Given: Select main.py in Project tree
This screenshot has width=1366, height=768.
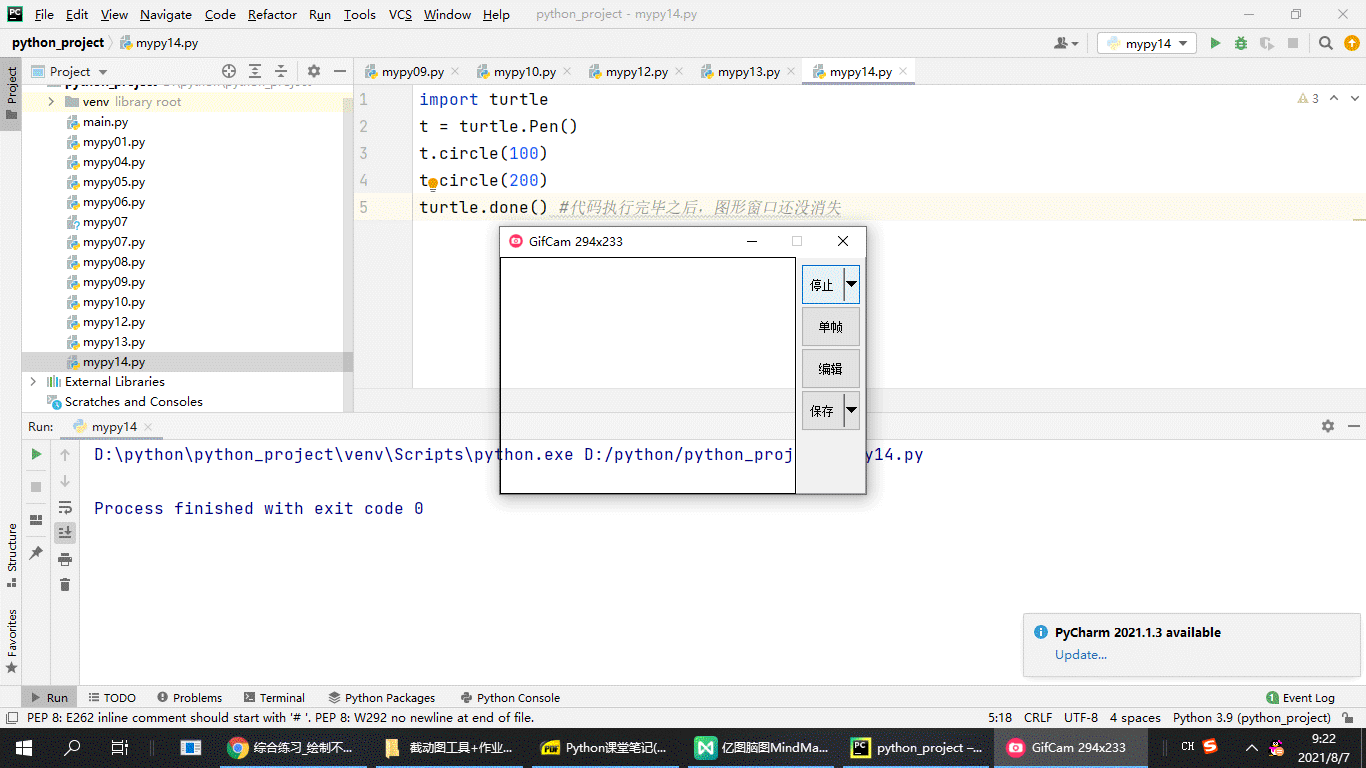Looking at the screenshot, I should coord(105,122).
